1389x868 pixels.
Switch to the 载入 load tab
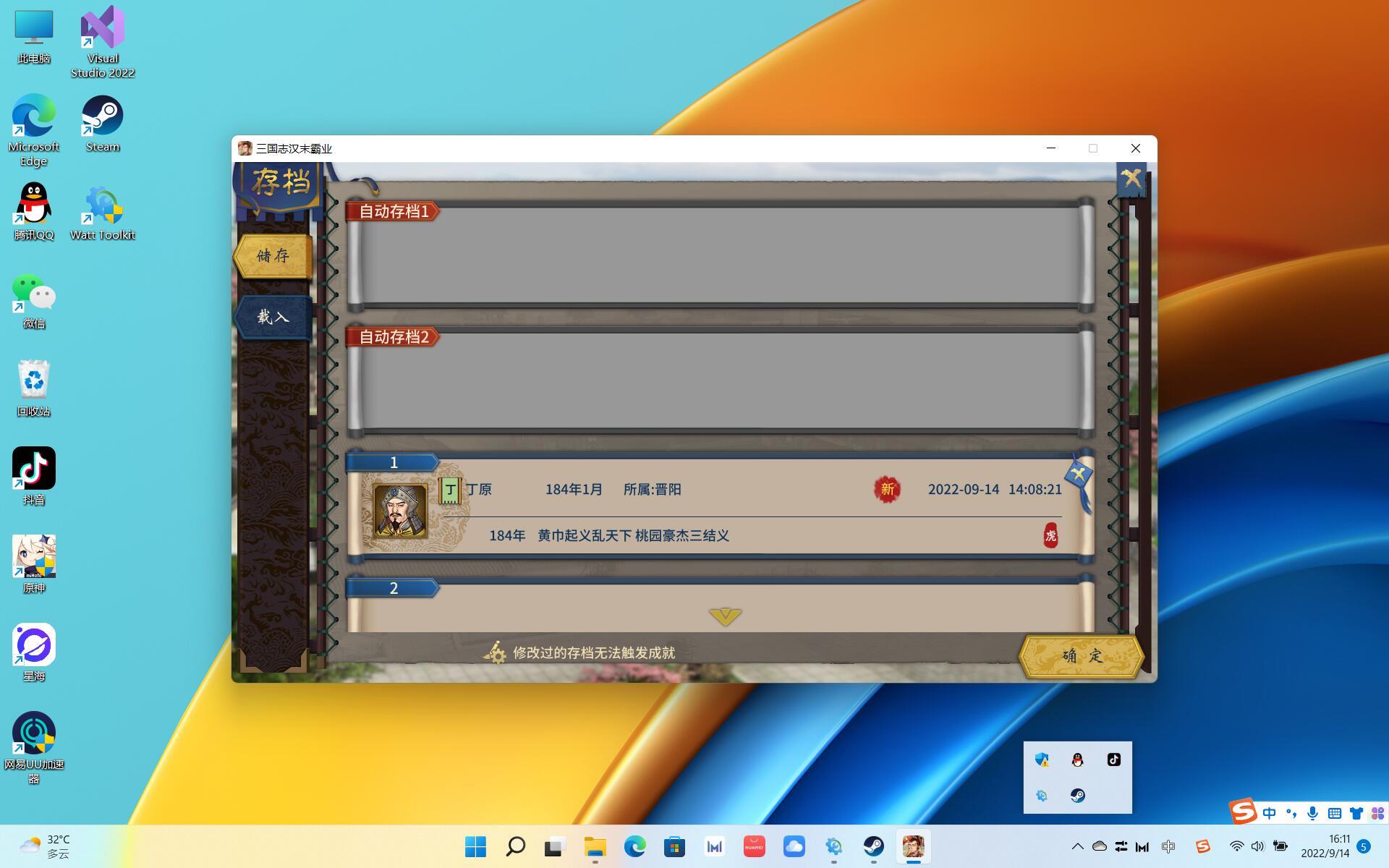pyautogui.click(x=273, y=317)
